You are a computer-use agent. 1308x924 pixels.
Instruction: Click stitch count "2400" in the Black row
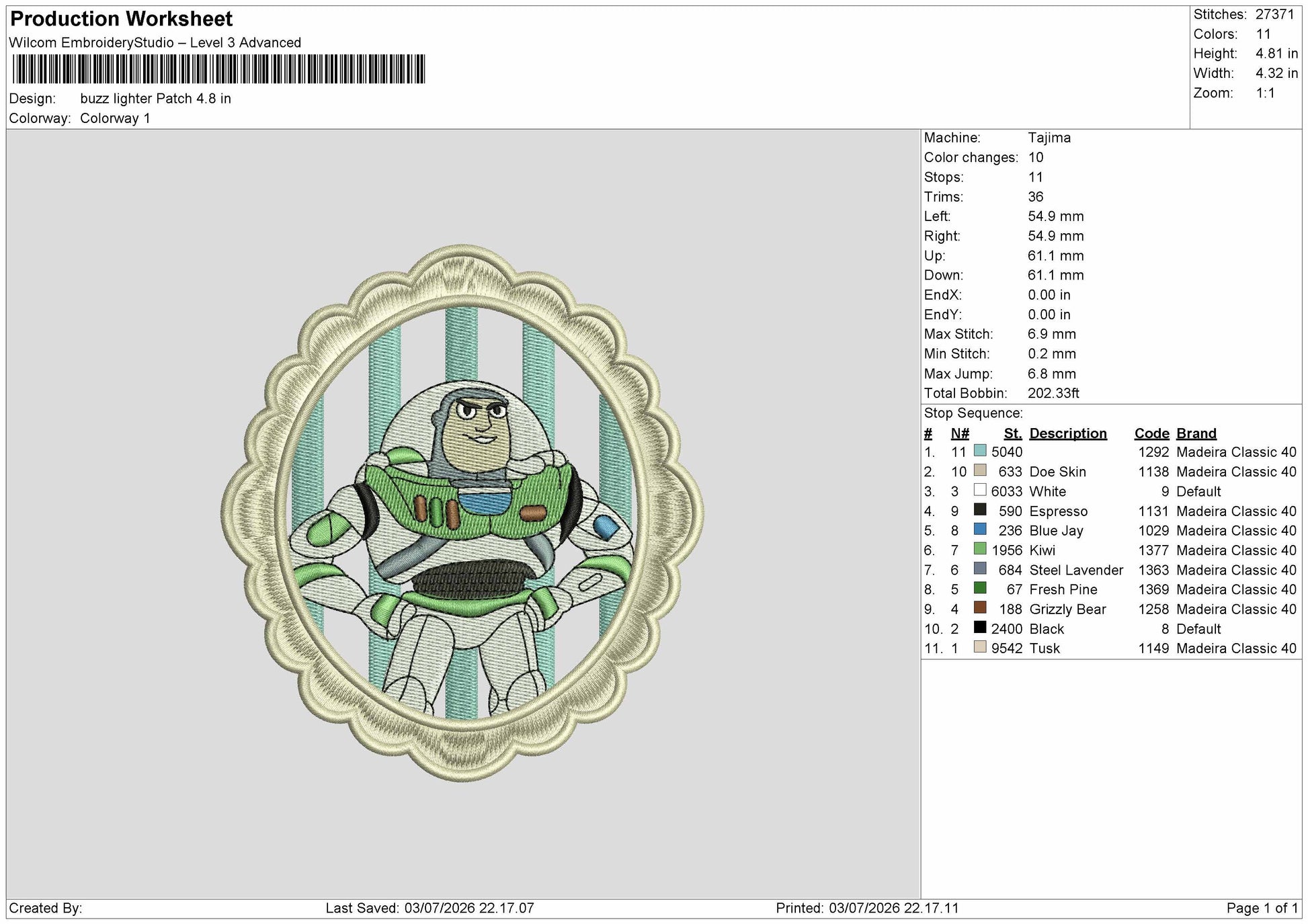(1007, 629)
